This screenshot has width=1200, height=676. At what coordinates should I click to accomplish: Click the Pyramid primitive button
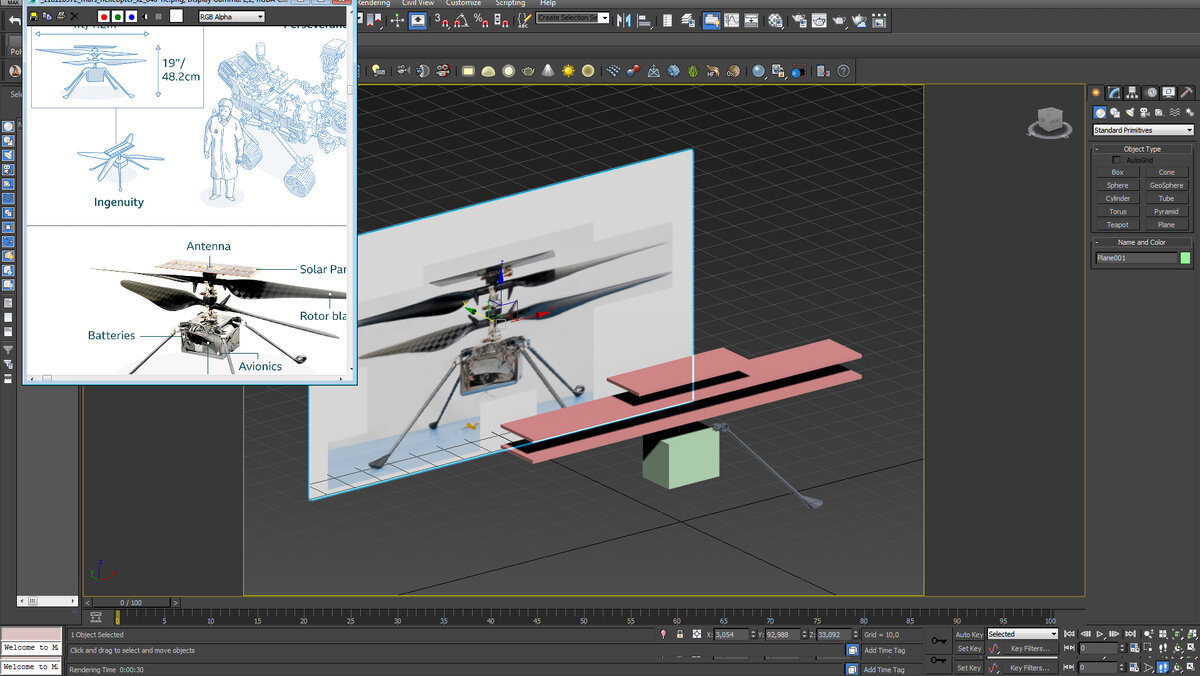point(1167,211)
